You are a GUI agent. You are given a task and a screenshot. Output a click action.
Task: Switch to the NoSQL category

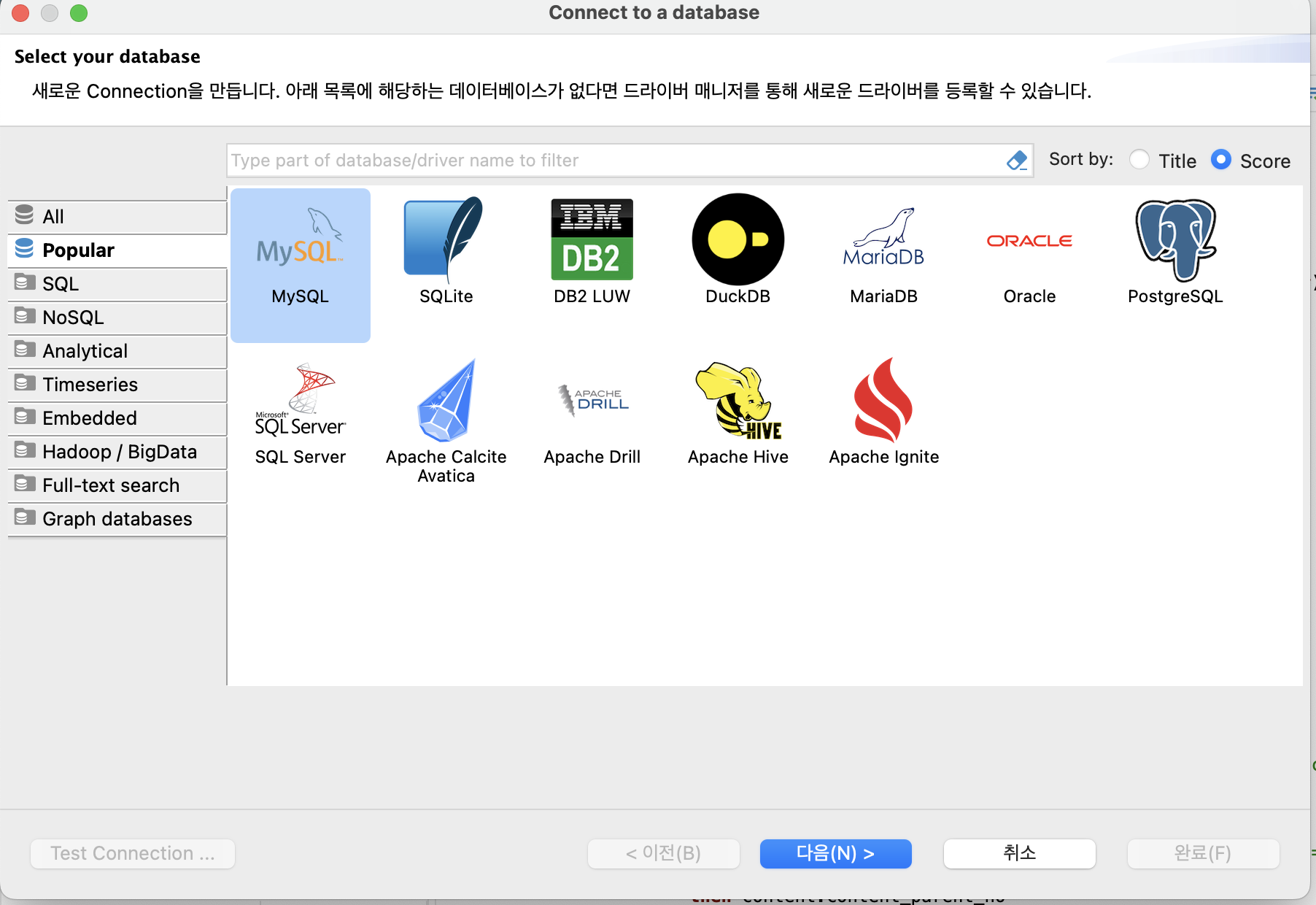click(x=117, y=317)
